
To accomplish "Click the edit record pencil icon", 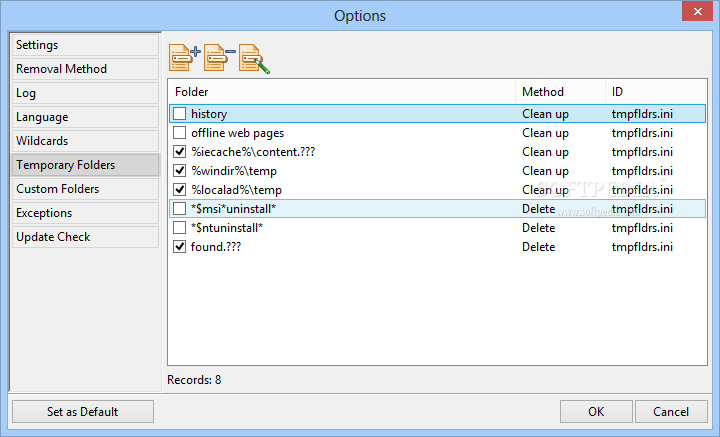I will 254,59.
